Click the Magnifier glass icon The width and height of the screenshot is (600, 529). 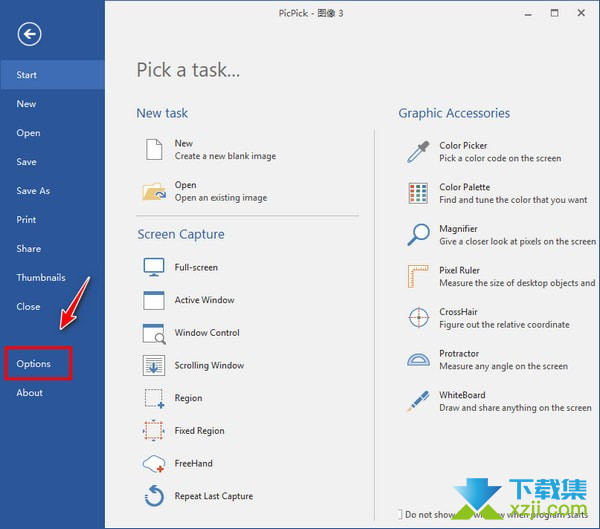[x=418, y=235]
